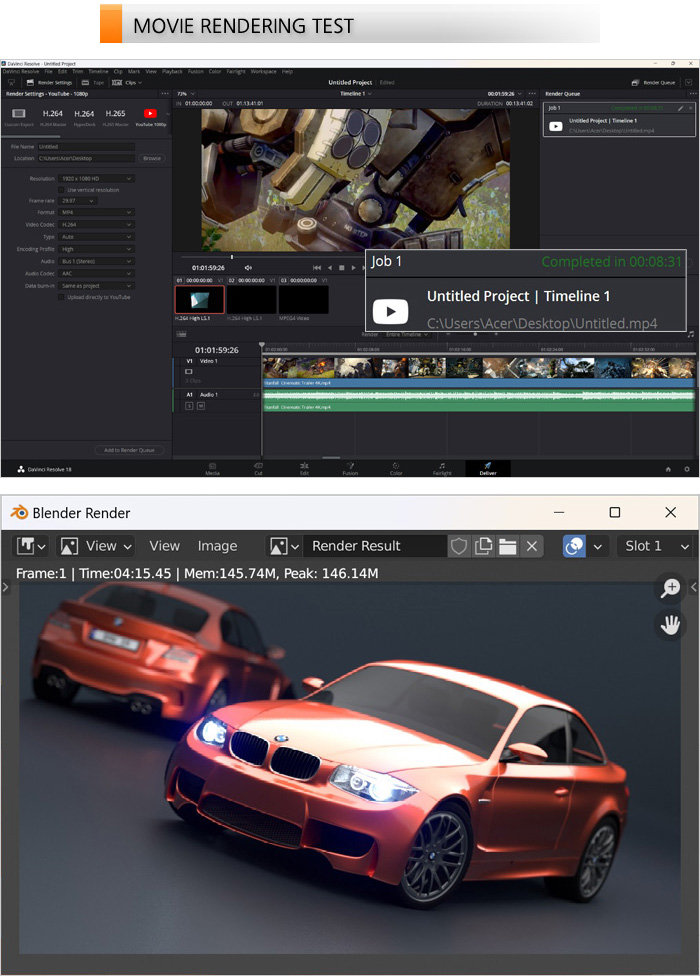Open Blender image browse dropdown icon
Viewport: 700px width, 979px height.
tap(284, 546)
